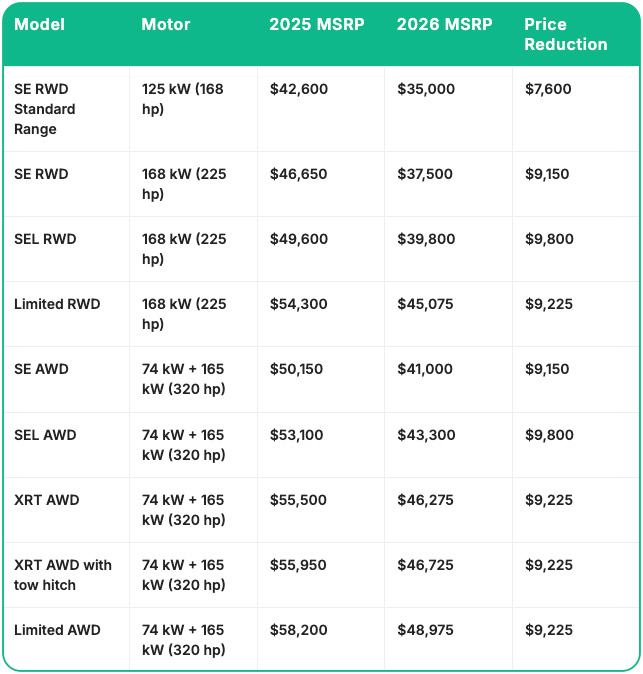The width and height of the screenshot is (643, 674).
Task: Click the Limited AWD model cell
Action: [x=57, y=630]
